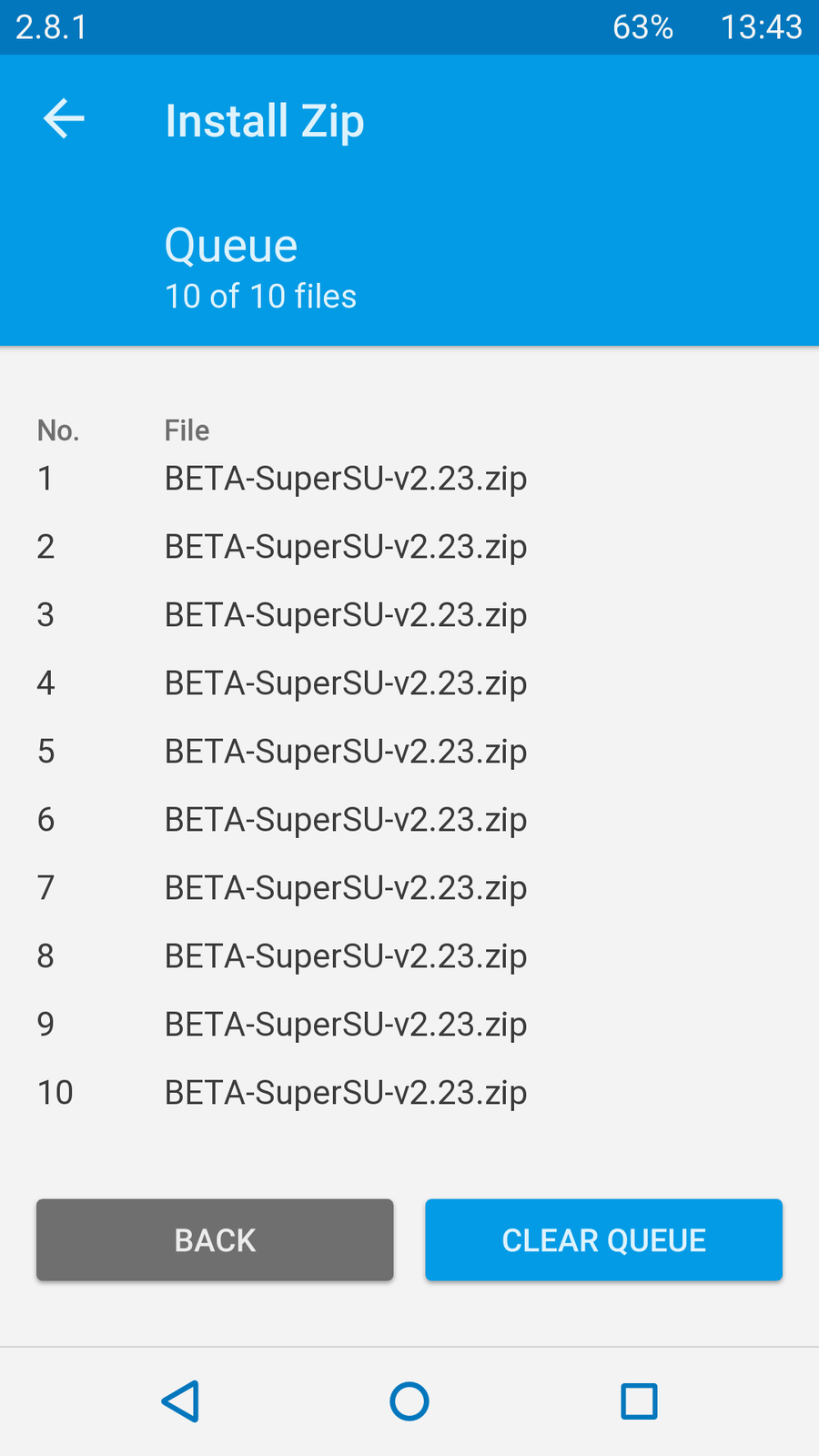This screenshot has height=1456, width=819.
Task: Tap the Queue heading text
Action: tap(231, 246)
